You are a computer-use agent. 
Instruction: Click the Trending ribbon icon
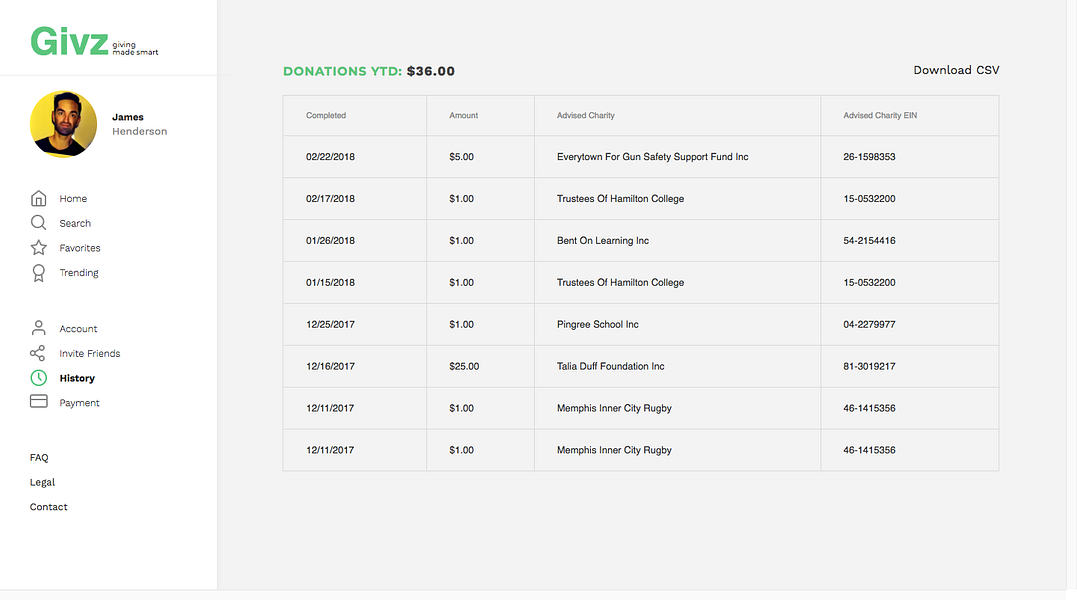pyautogui.click(x=38, y=272)
